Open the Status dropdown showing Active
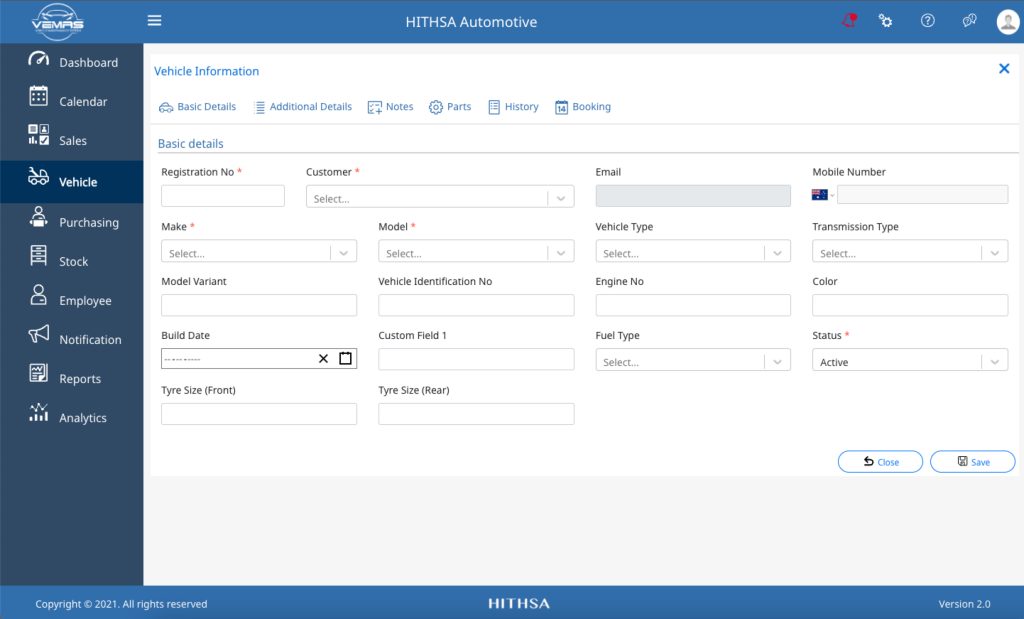Image resolution: width=1024 pixels, height=619 pixels. [x=910, y=360]
